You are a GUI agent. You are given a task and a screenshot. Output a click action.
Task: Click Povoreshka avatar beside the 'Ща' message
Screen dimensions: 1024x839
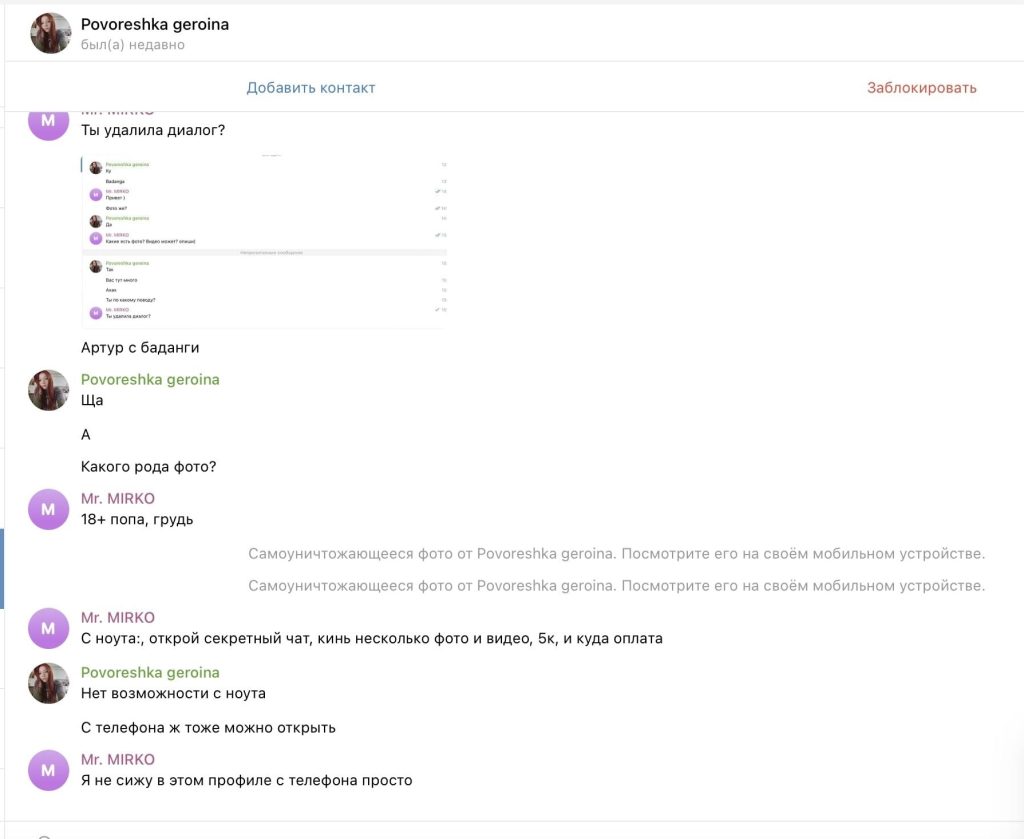(49, 390)
